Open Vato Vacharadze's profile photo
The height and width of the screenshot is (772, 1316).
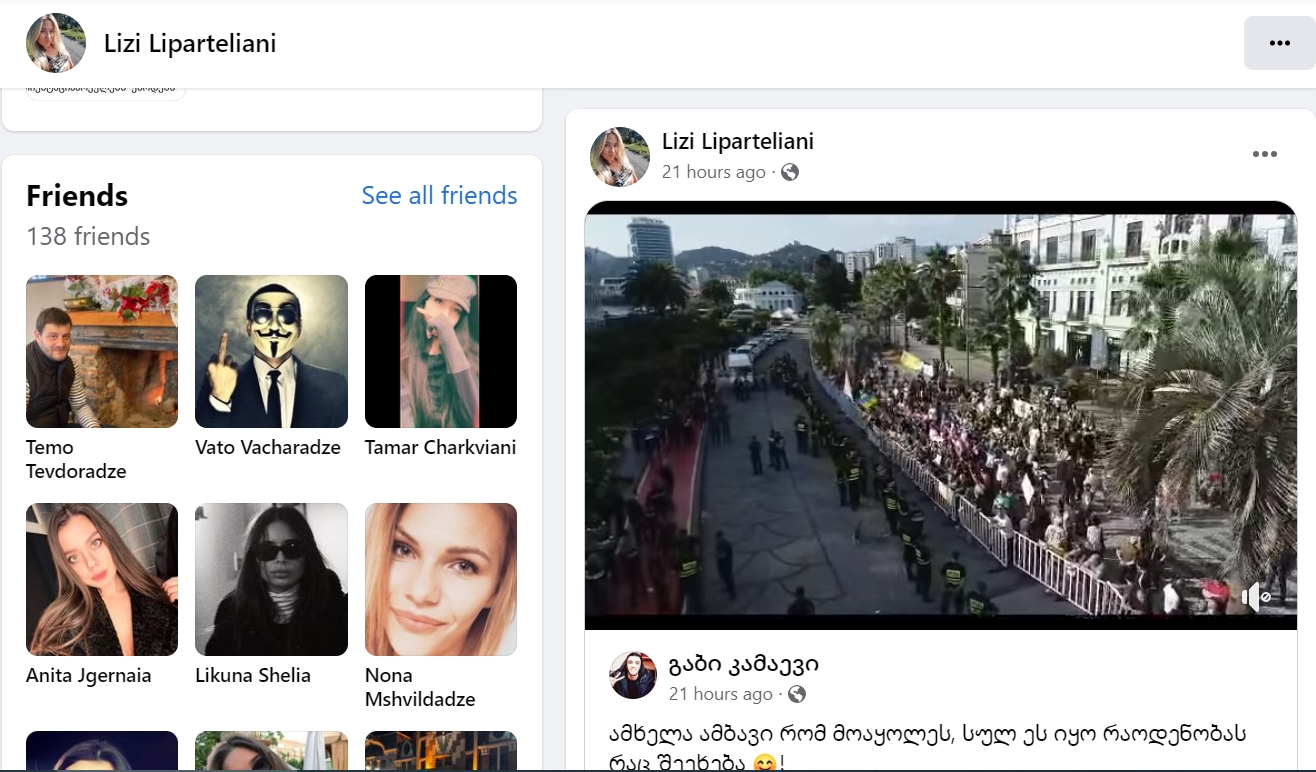tap(271, 352)
